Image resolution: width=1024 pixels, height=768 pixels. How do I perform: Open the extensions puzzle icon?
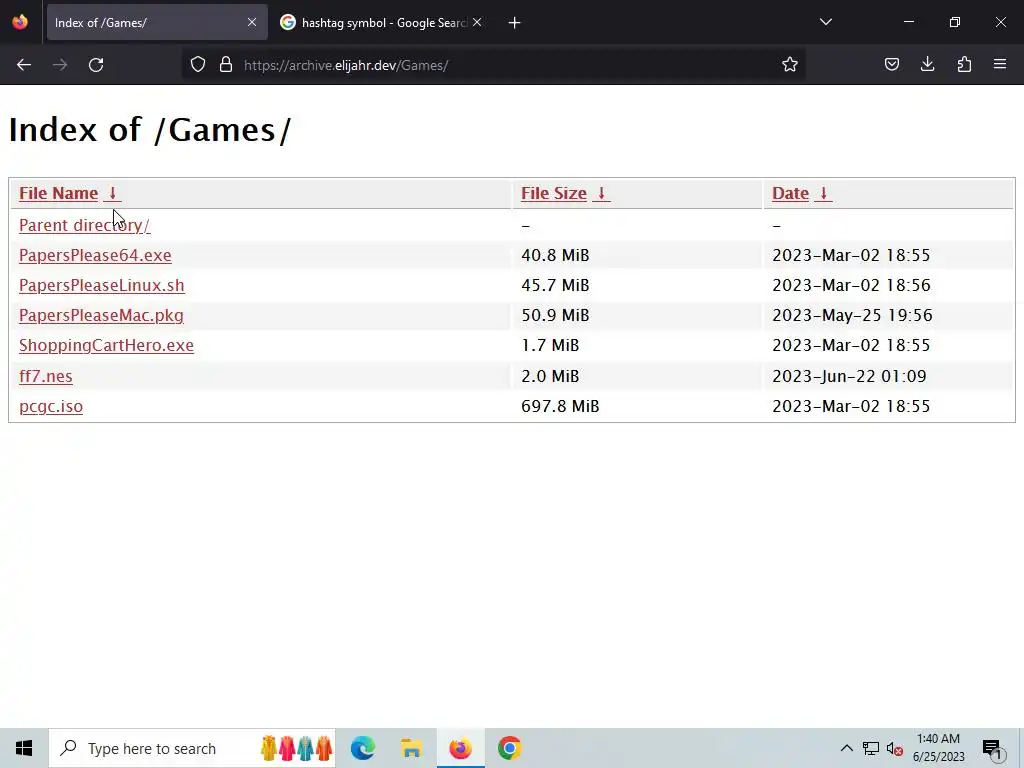click(964, 65)
